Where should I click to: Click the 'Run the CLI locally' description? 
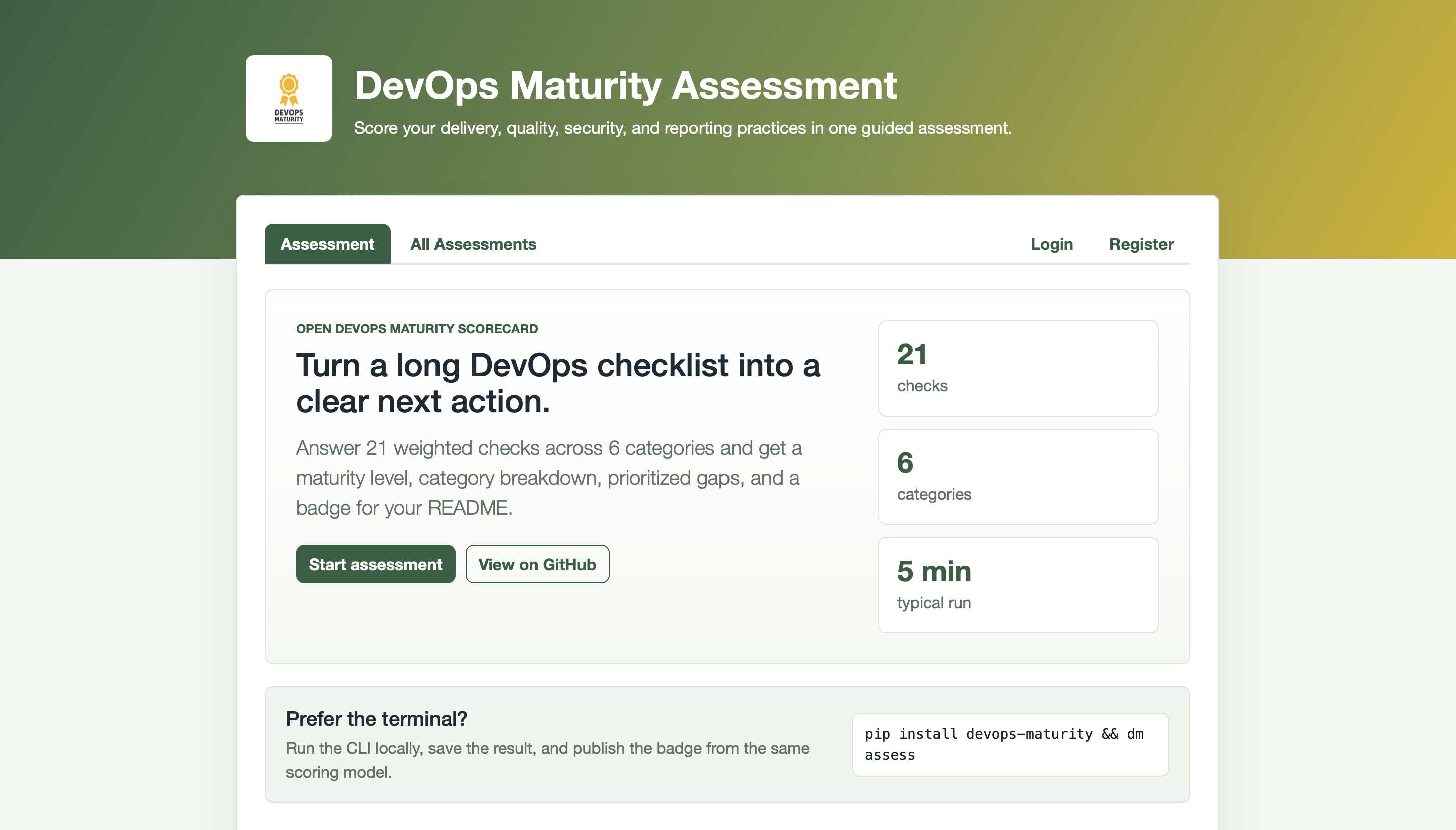coord(548,760)
